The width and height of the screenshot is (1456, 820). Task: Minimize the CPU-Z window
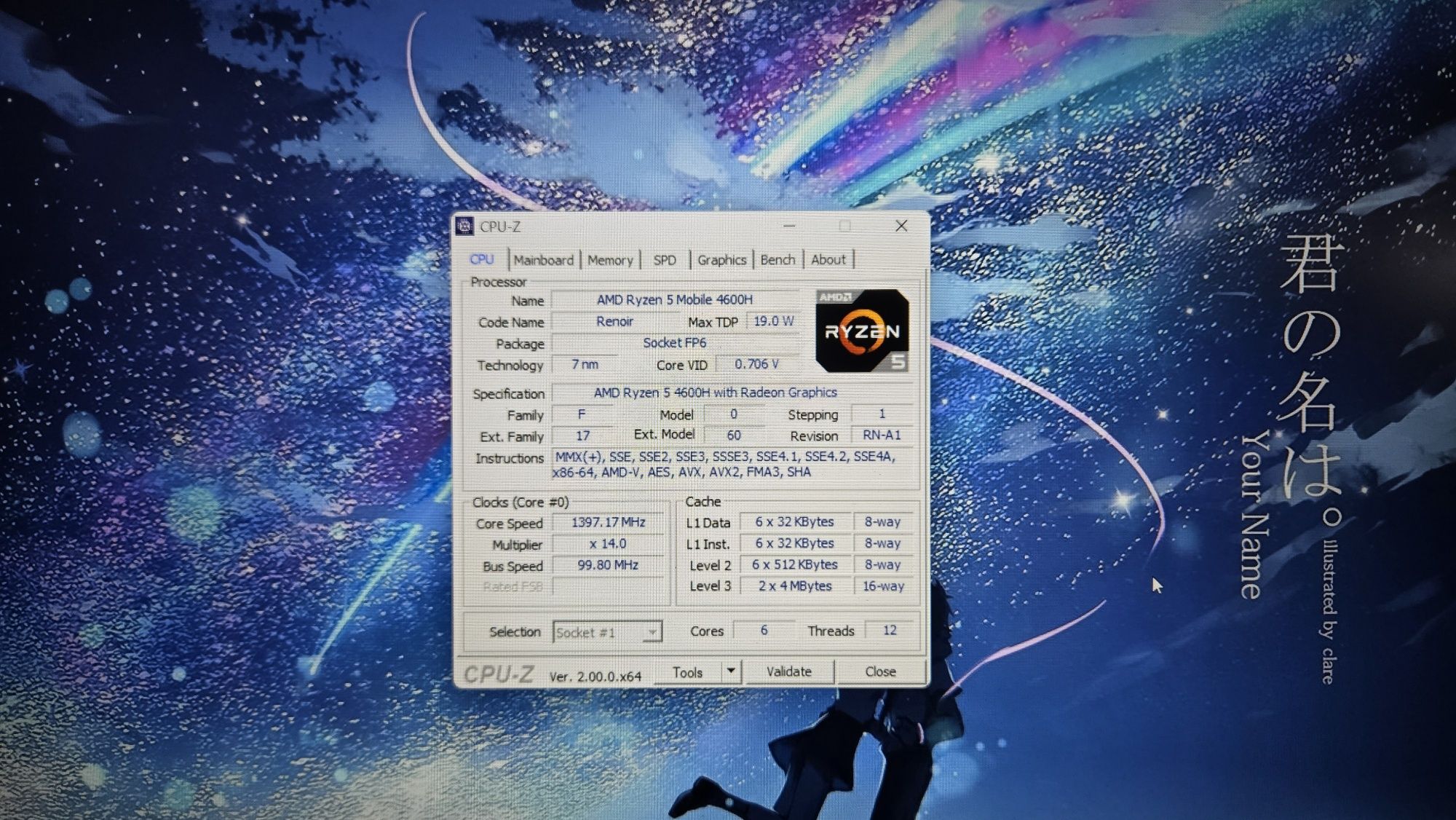(789, 226)
